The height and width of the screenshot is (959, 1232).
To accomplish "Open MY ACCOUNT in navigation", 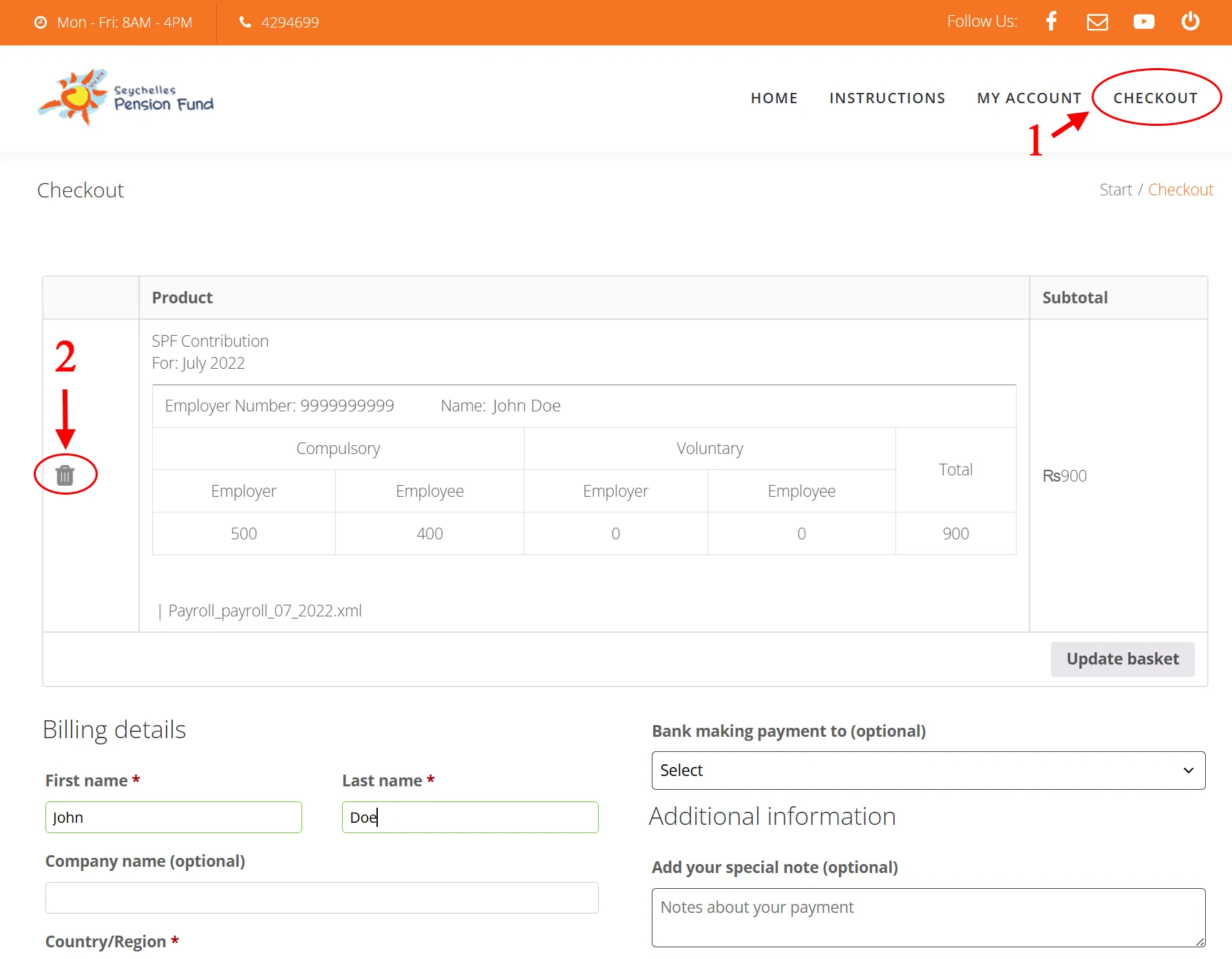I will point(1029,98).
